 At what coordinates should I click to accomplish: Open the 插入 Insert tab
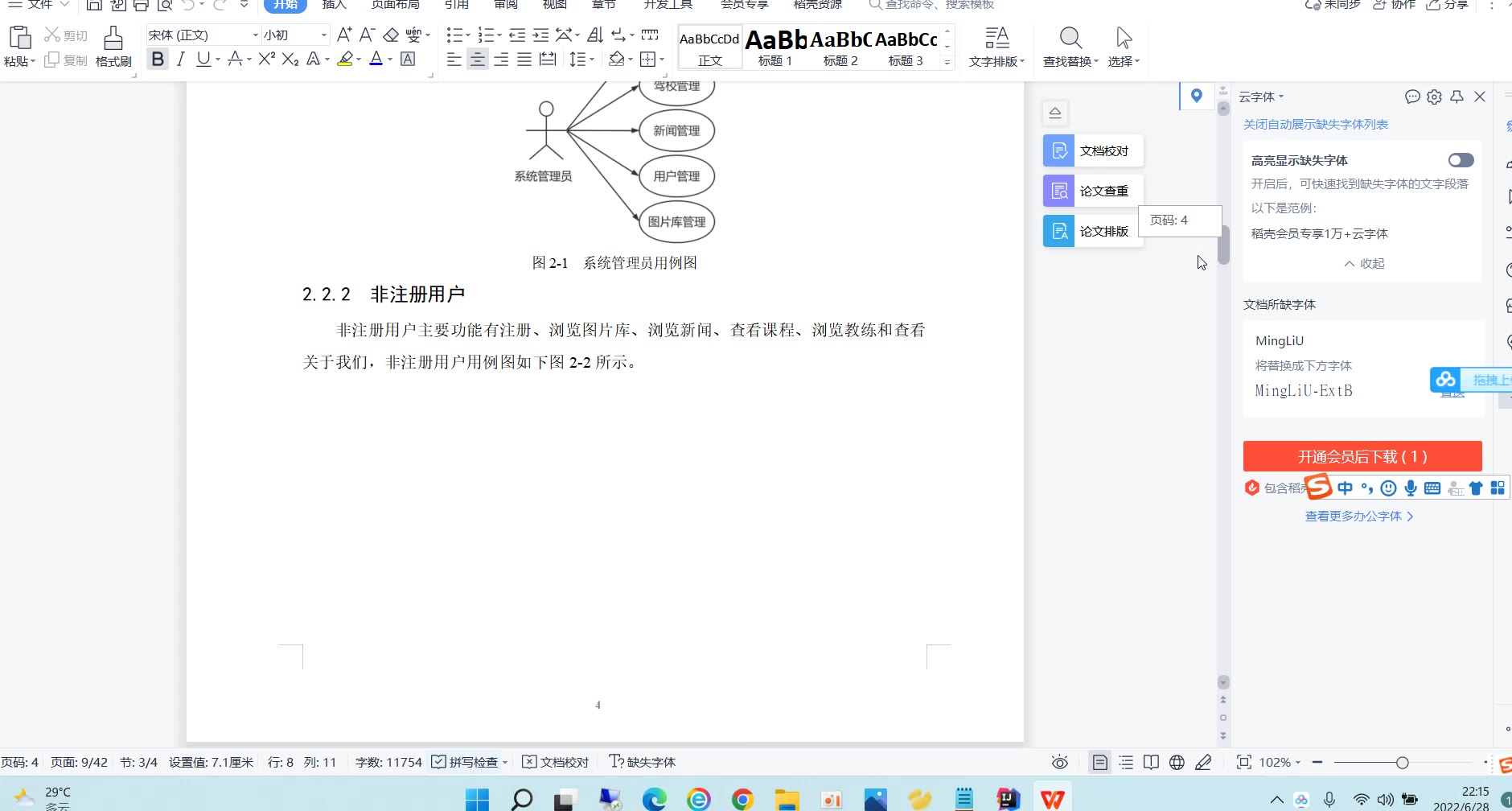334,5
